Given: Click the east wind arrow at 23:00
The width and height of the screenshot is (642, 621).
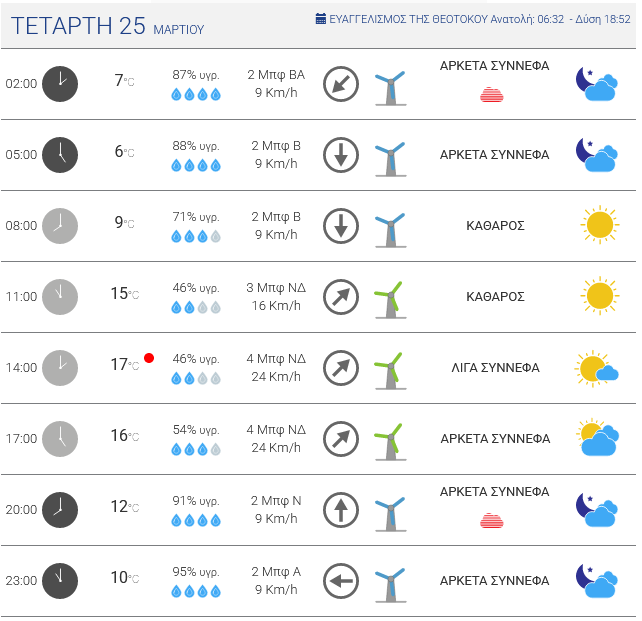Looking at the screenshot, I should (x=341, y=580).
